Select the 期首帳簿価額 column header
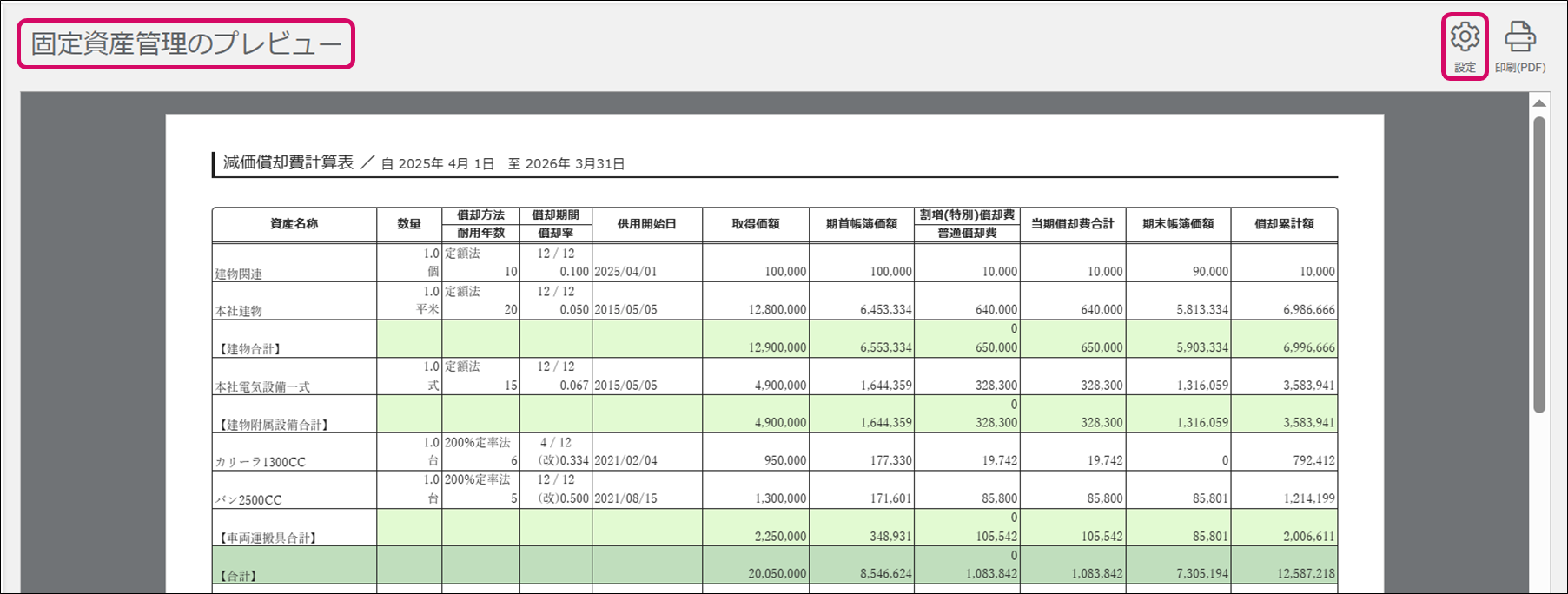 click(861, 224)
